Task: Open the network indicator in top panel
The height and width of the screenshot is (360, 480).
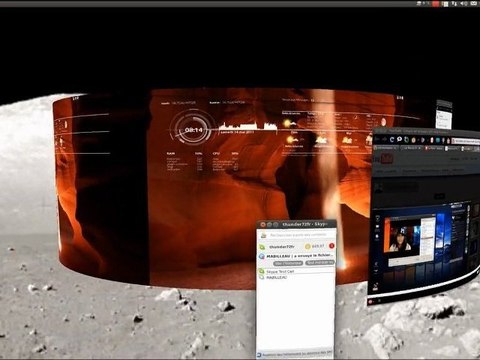Action: (454, 4)
